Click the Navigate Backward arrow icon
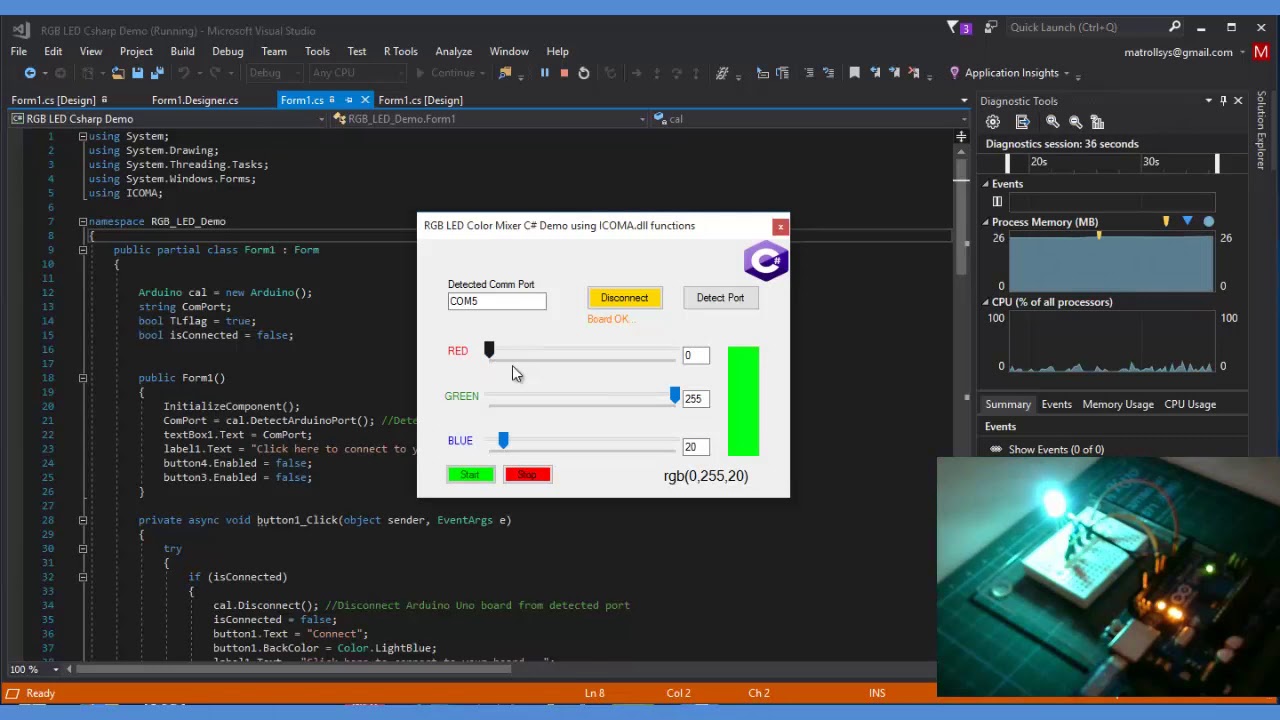Screen dimensions: 1280x720 pos(30,73)
